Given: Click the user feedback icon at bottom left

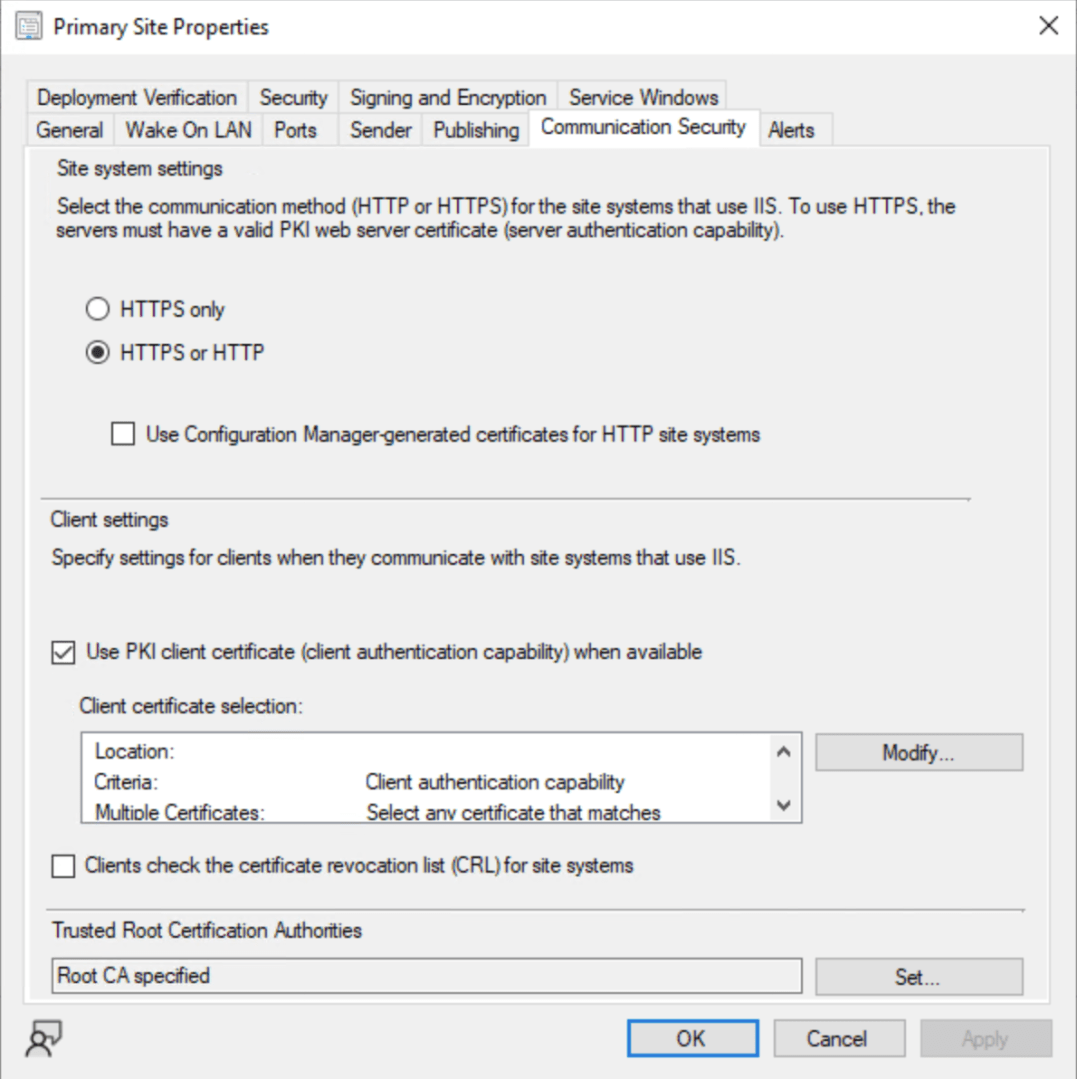Looking at the screenshot, I should click(x=45, y=1038).
